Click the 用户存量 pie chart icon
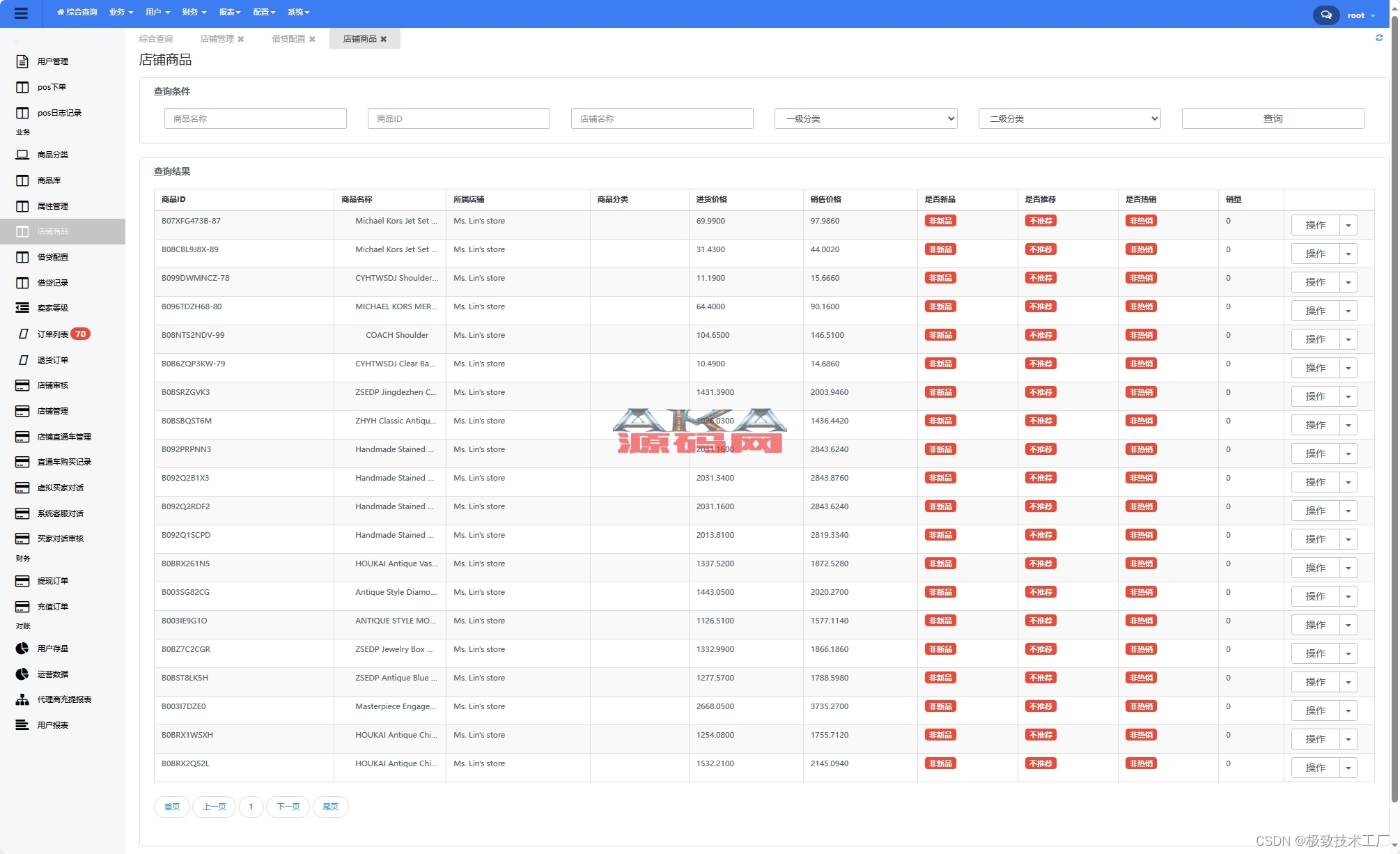Viewport: 1400px width, 854px height. pyautogui.click(x=22, y=649)
